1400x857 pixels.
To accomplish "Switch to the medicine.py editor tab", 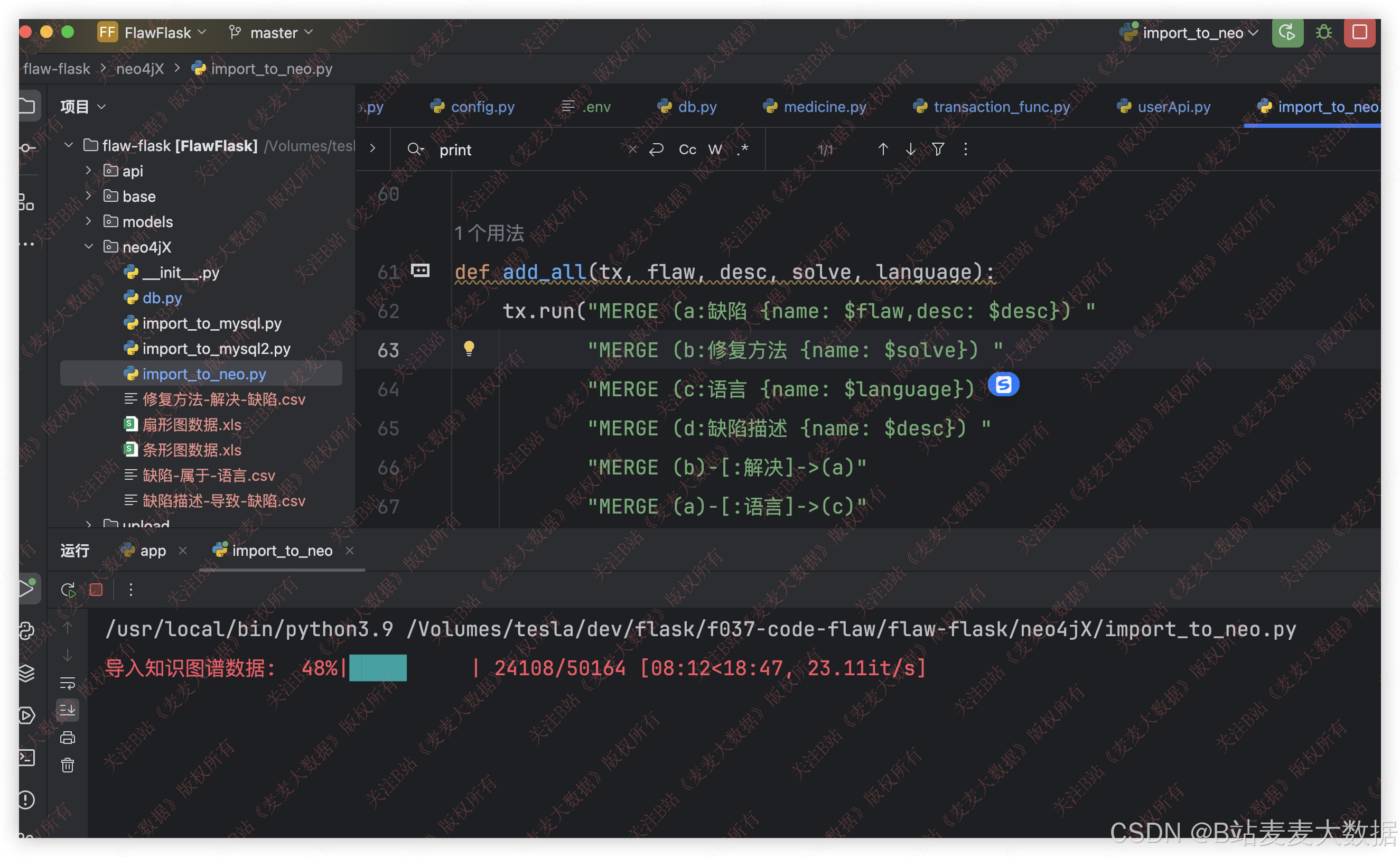I will (824, 107).
